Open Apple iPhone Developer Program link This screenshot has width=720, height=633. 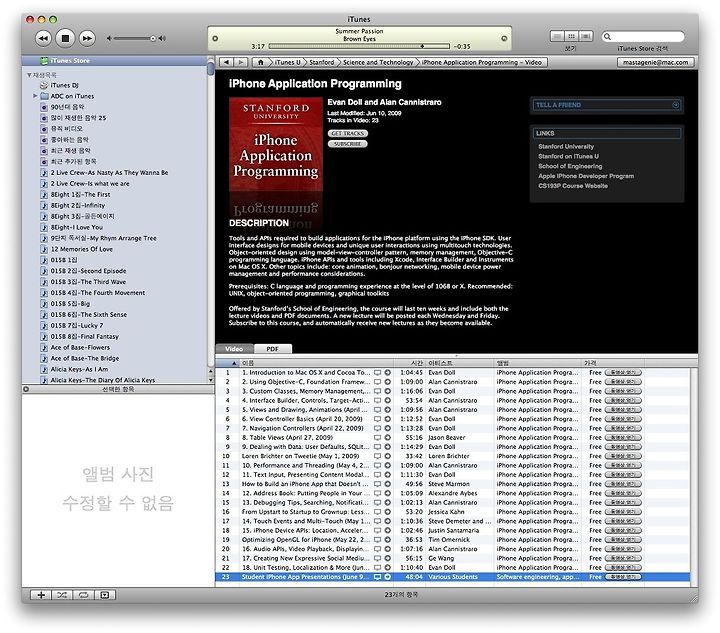586,176
